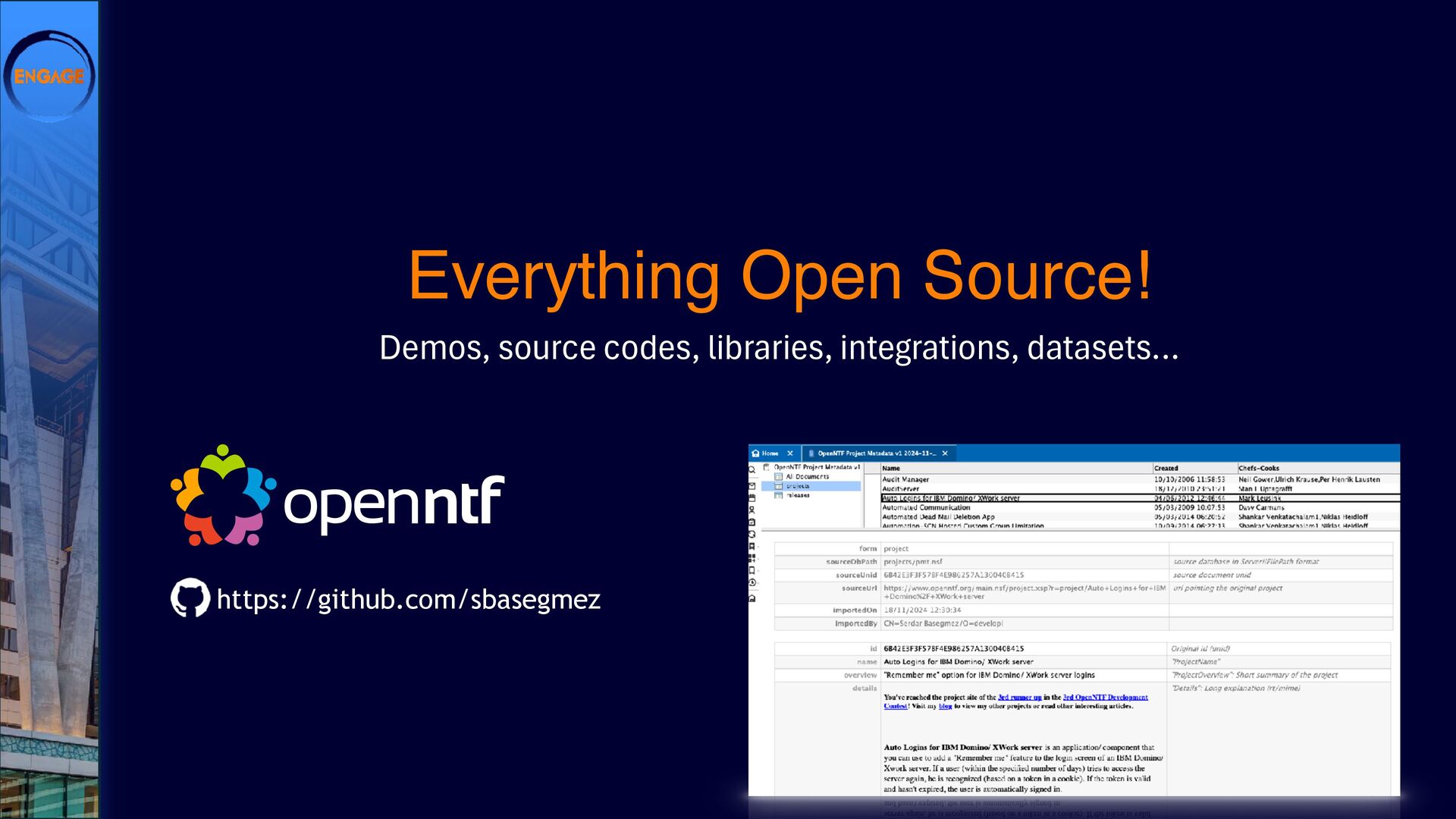Image resolution: width=1456 pixels, height=819 pixels.
Task: Open the sourceUrl openntf.org link text
Action: tap(1024, 592)
